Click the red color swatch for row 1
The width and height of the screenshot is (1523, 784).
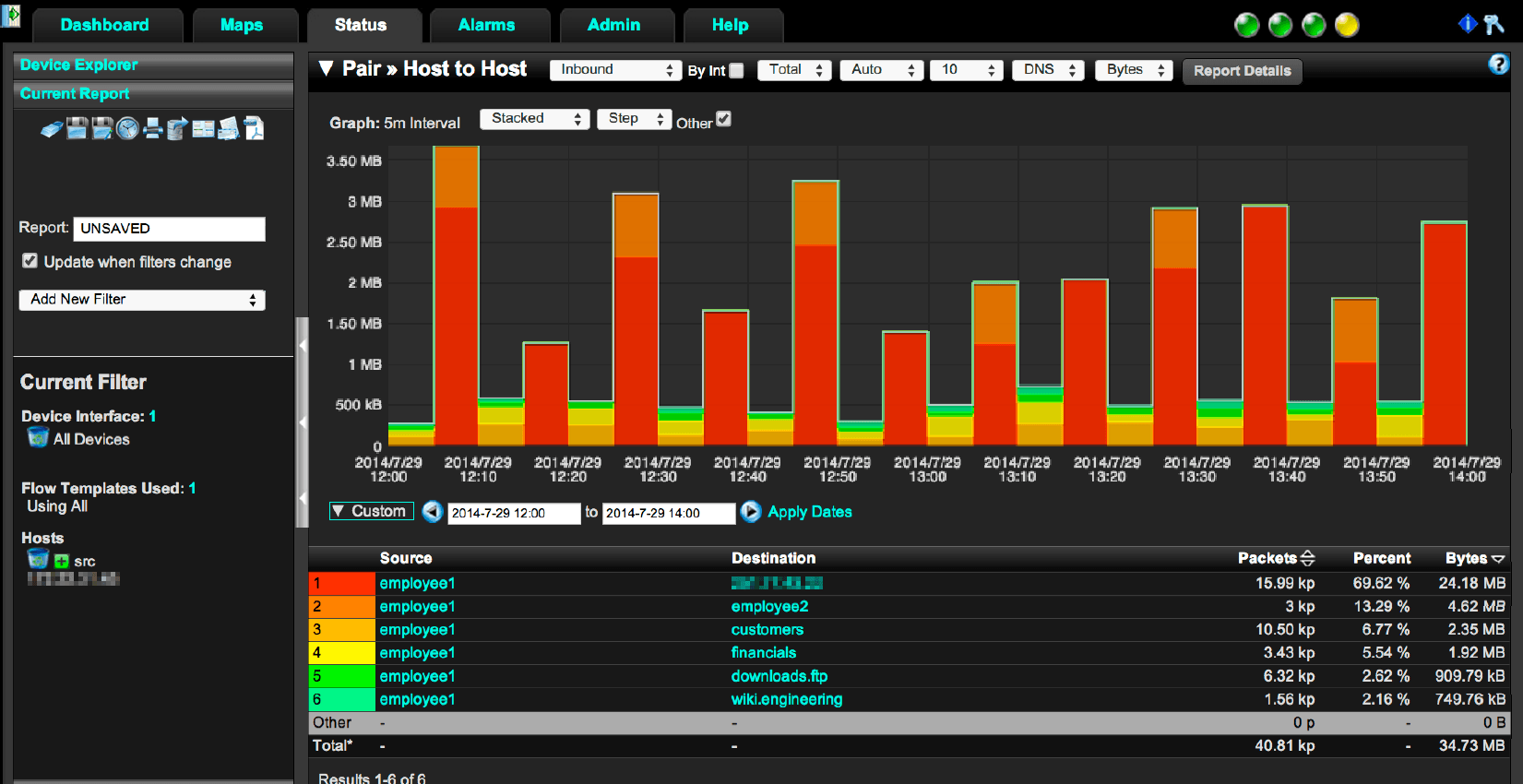pos(342,584)
